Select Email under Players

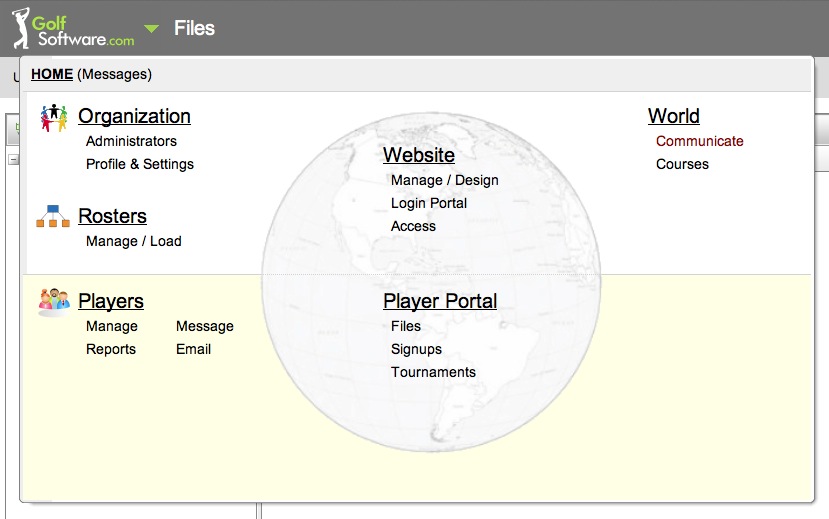click(x=193, y=349)
